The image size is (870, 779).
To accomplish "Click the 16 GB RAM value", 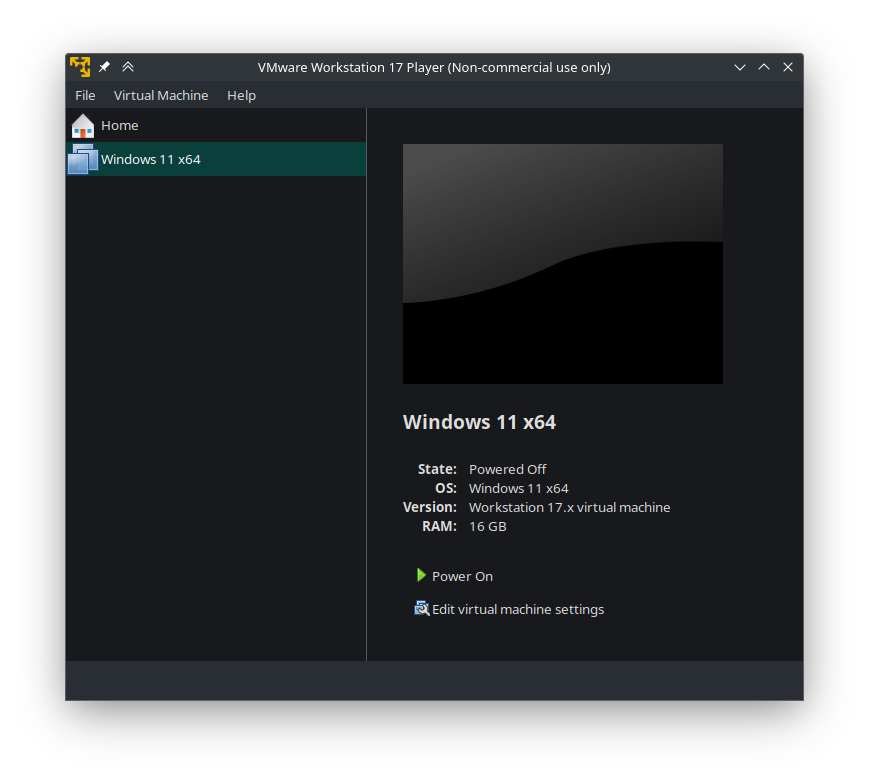I will (487, 527).
